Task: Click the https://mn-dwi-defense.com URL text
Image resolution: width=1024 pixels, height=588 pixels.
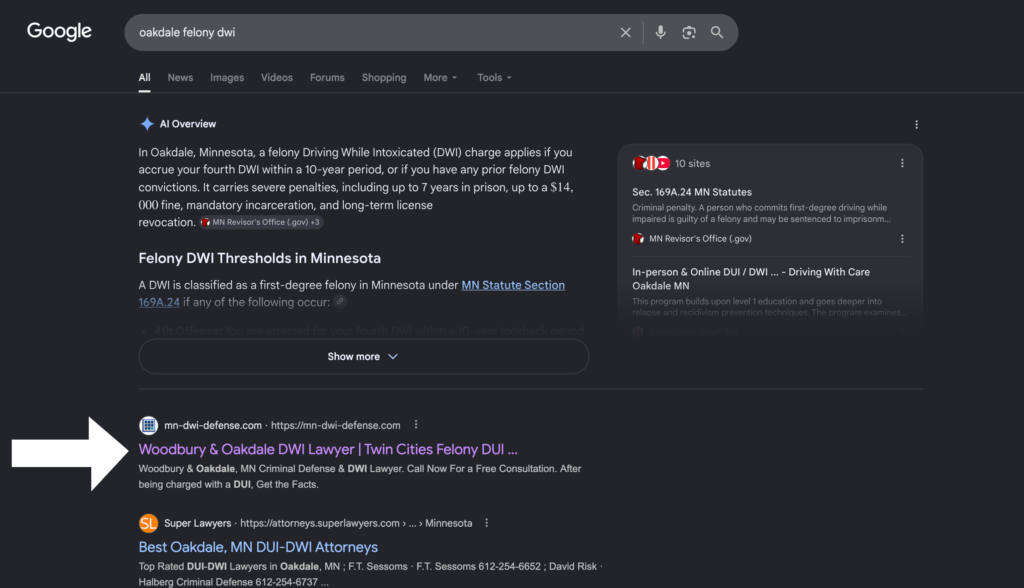Action: tap(336, 425)
